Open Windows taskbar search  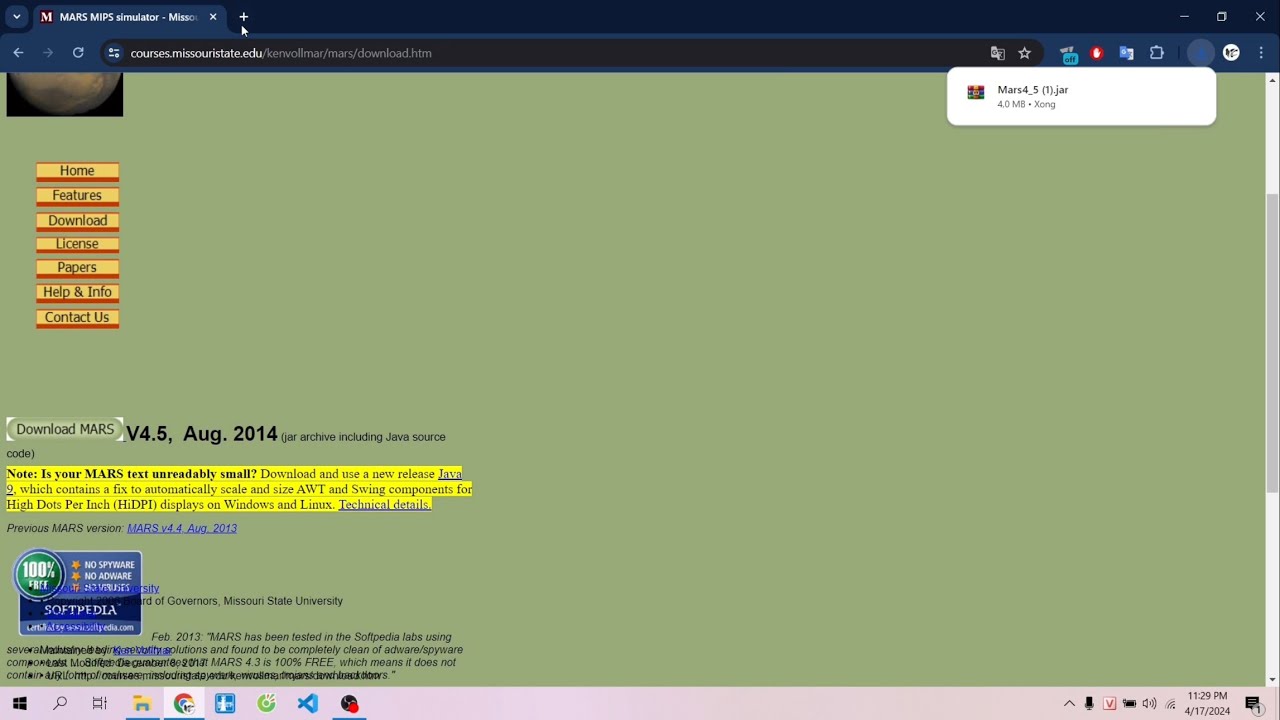[60, 704]
